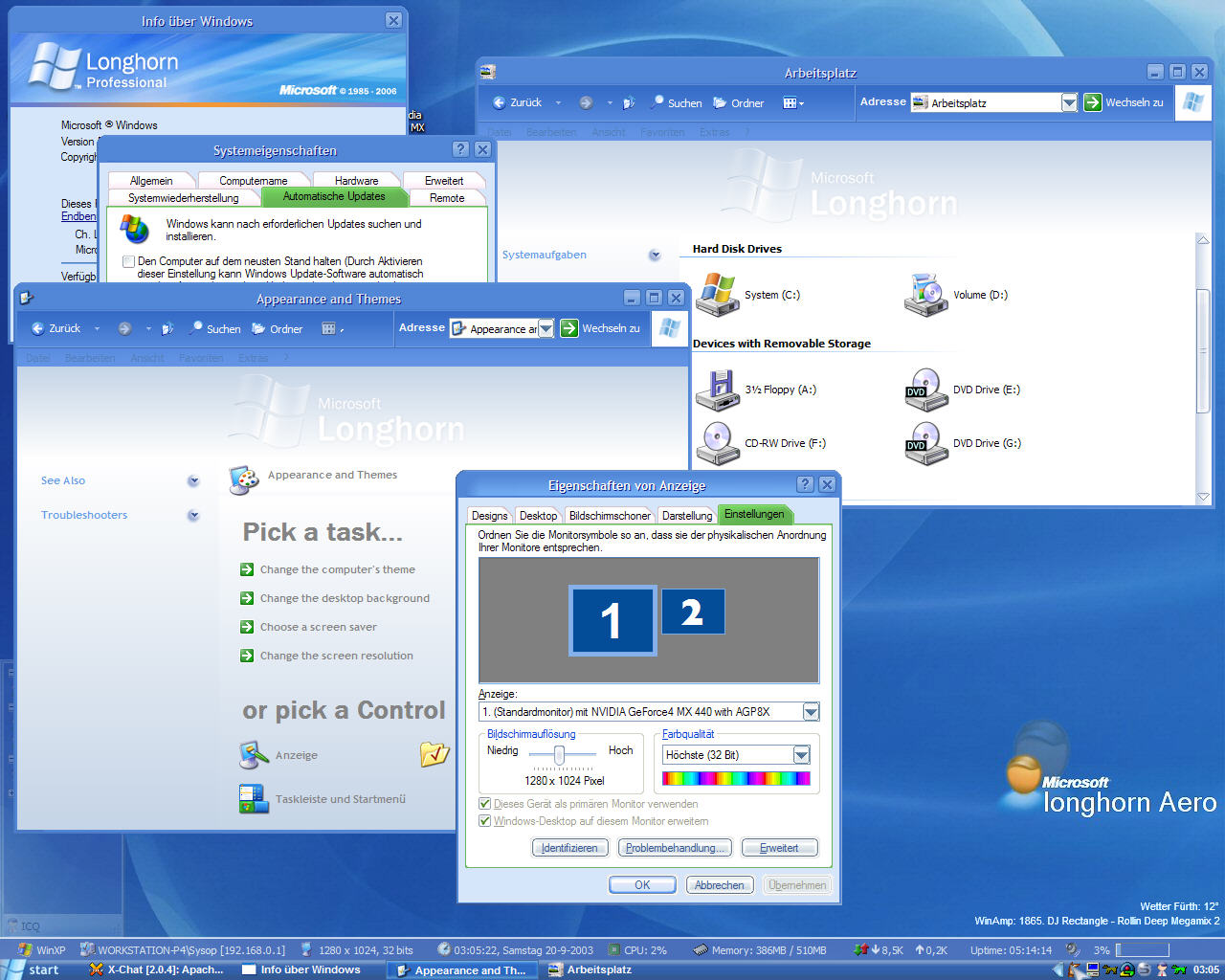Viewport: 1225px width, 980px height.
Task: Open Volume (D:) drive icon
Action: tap(925, 294)
